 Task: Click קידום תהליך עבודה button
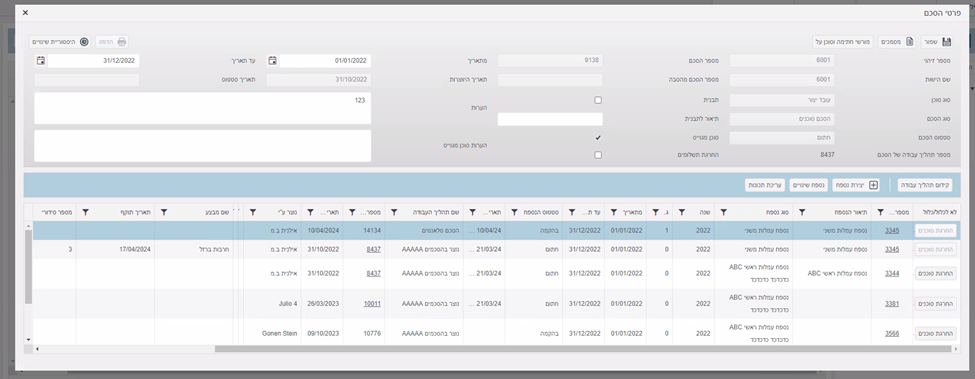coord(925,185)
